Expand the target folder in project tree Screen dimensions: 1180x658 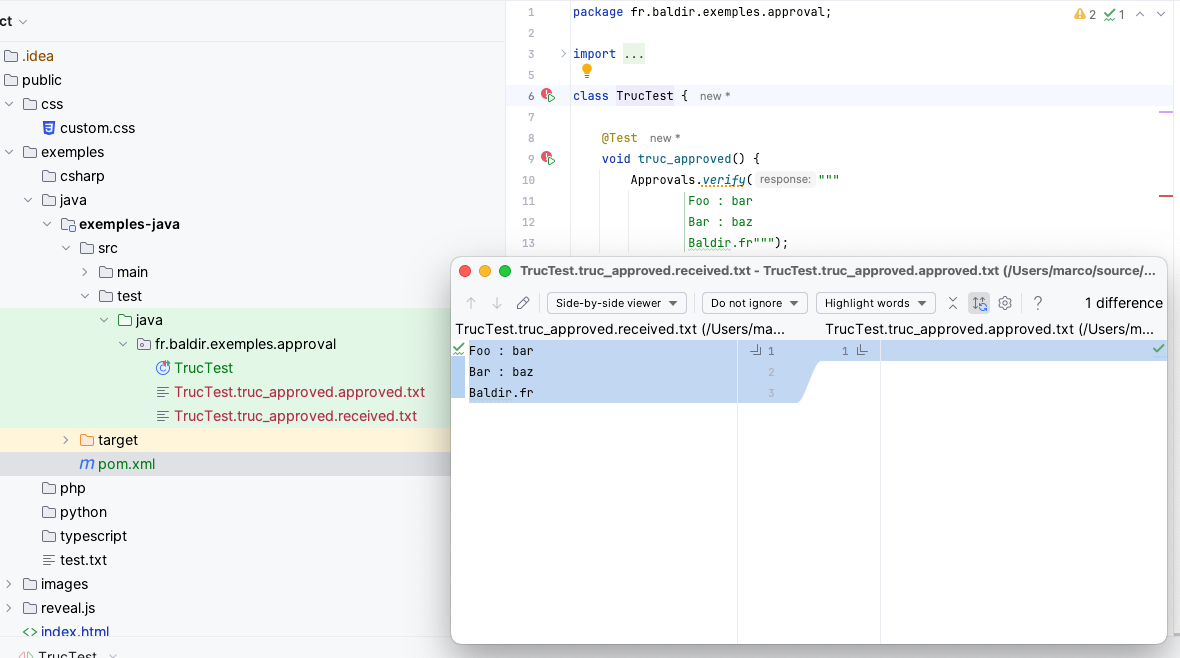[65, 440]
